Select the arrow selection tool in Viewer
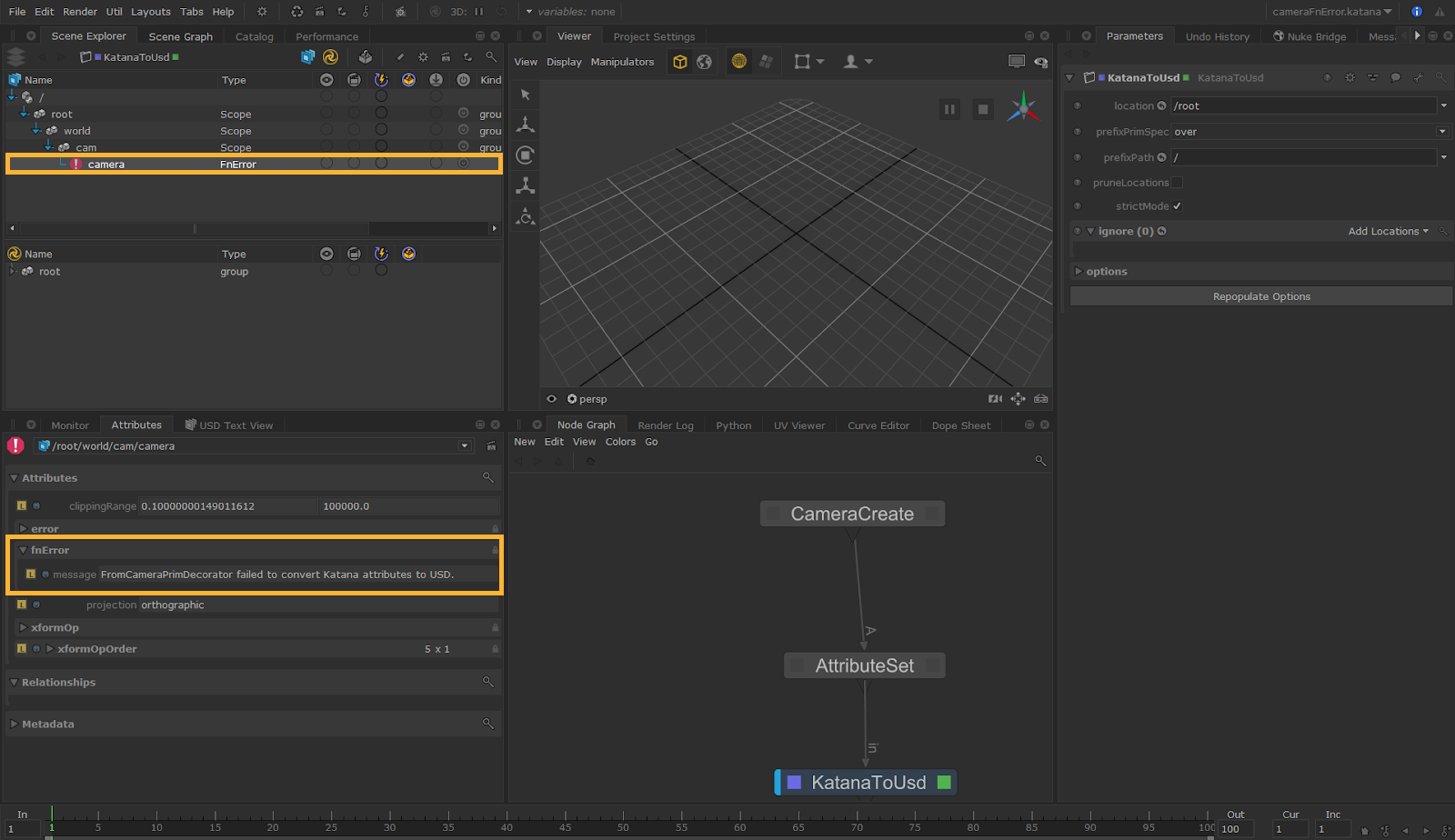Screen dimensions: 1455x840 tap(526, 95)
